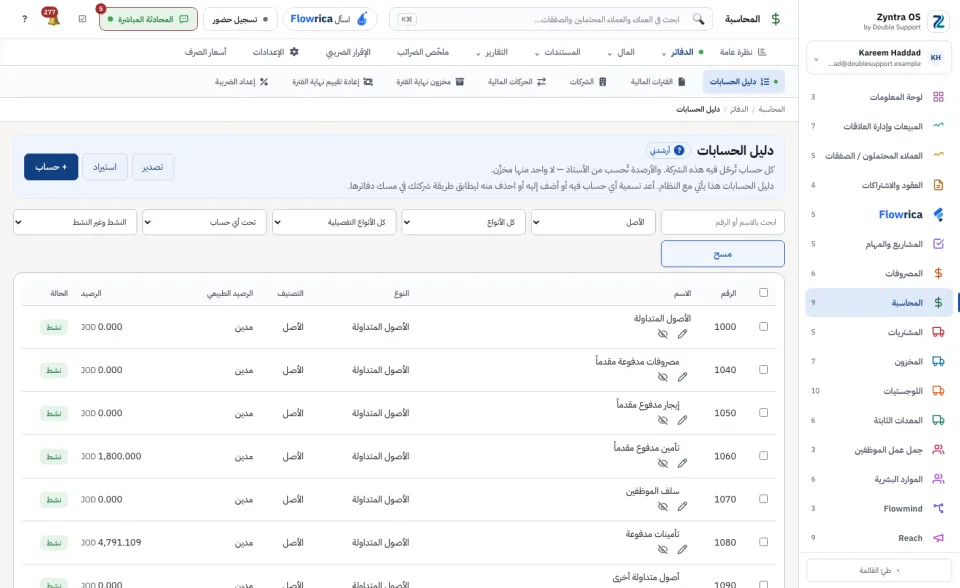Open the الحركات المالية sub-tab
This screenshot has height=588, width=960.
click(517, 81)
